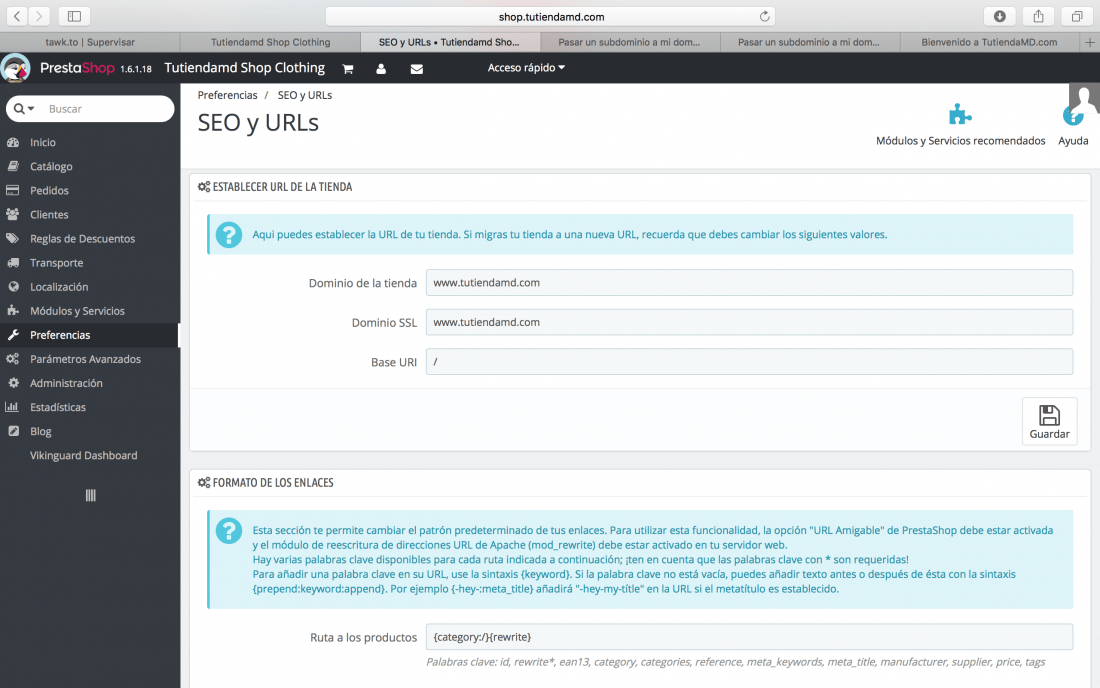Reload the page with the refresh icon
The width and height of the screenshot is (1100, 688).
point(764,16)
